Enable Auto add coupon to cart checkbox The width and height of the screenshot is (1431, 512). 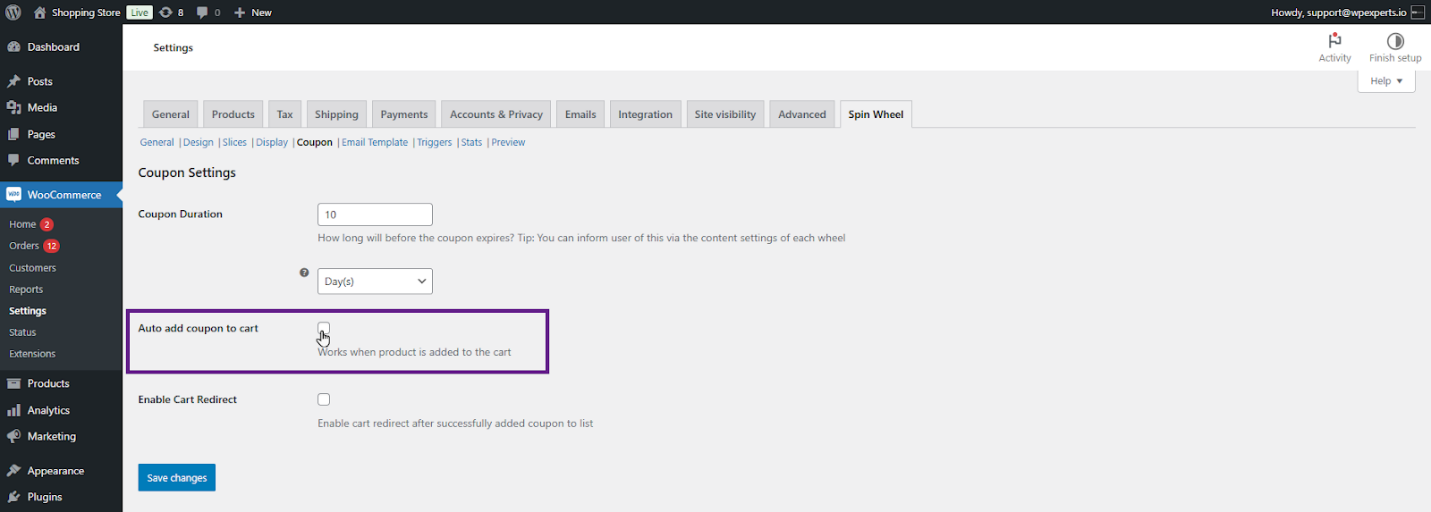click(324, 328)
